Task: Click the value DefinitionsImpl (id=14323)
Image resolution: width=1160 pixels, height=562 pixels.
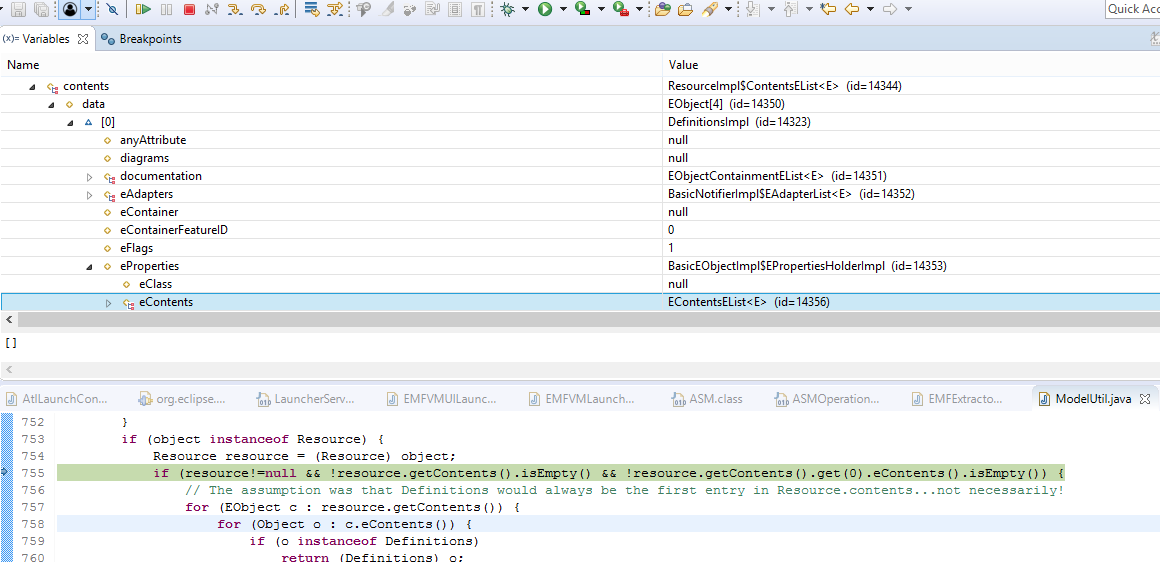Action: click(x=739, y=122)
